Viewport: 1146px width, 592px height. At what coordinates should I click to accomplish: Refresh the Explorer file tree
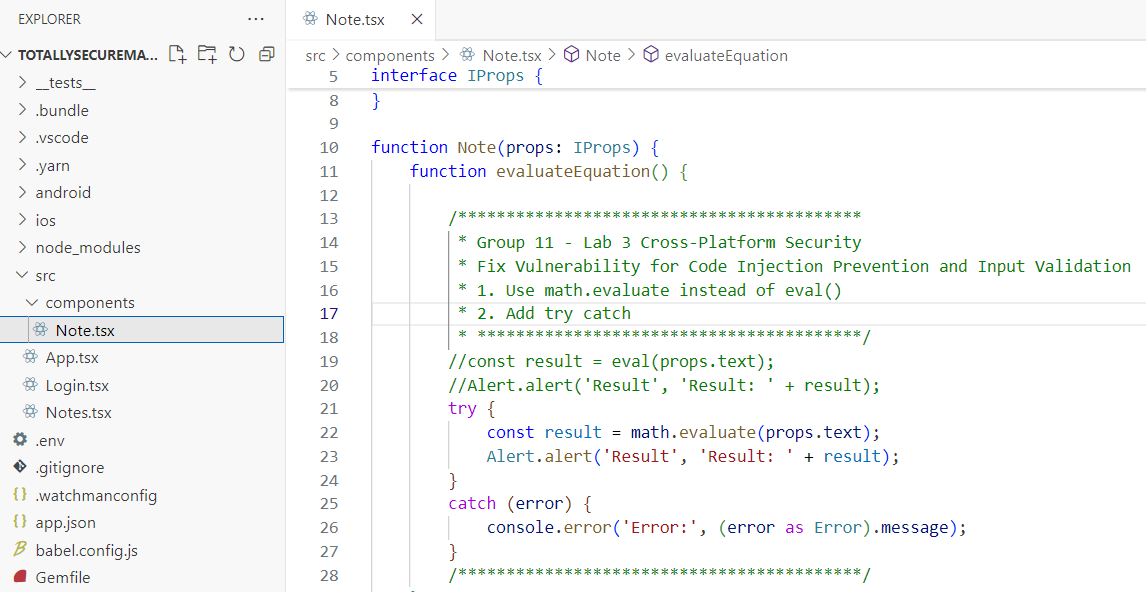click(237, 54)
